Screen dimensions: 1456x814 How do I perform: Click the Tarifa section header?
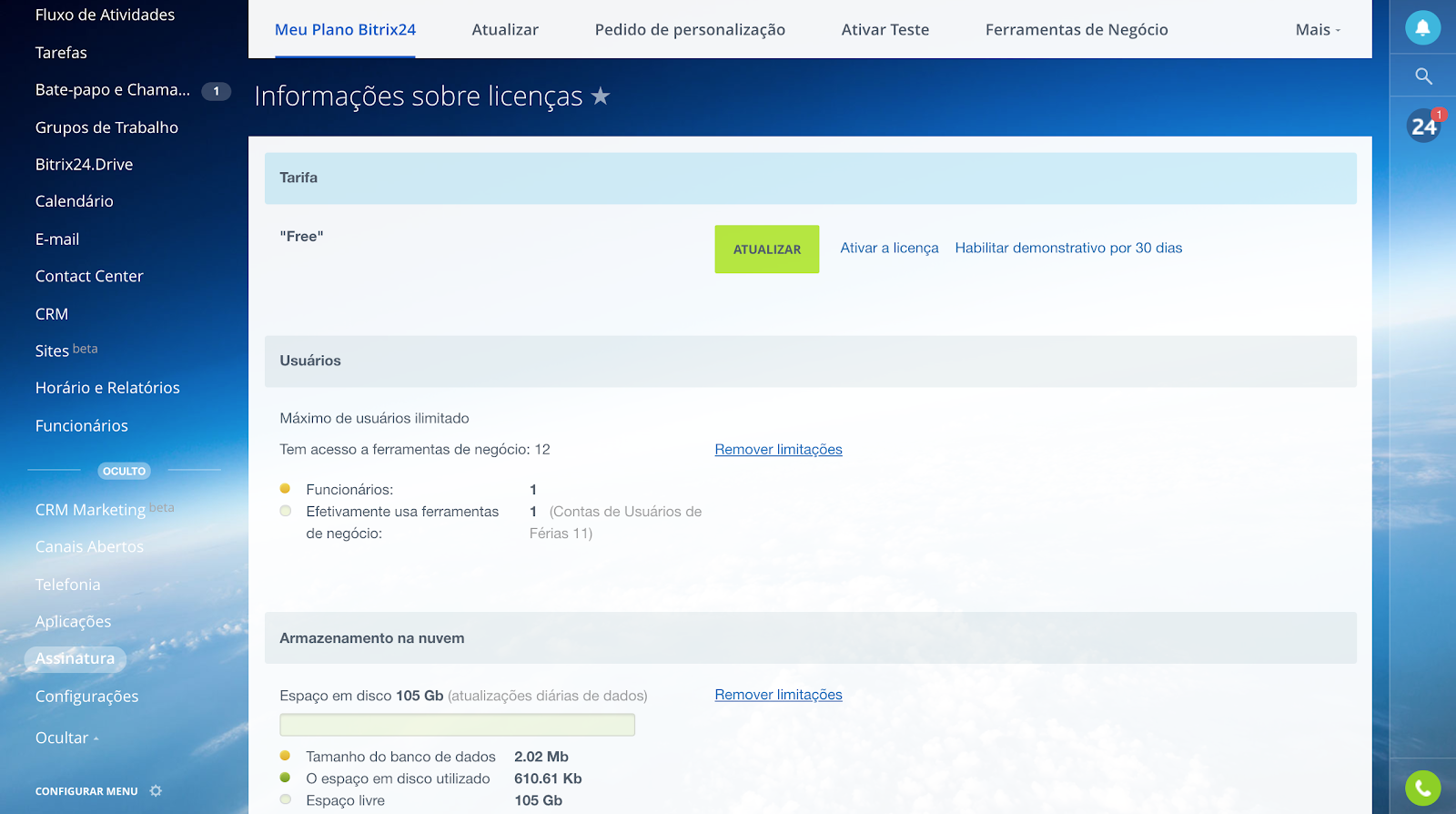(x=810, y=178)
